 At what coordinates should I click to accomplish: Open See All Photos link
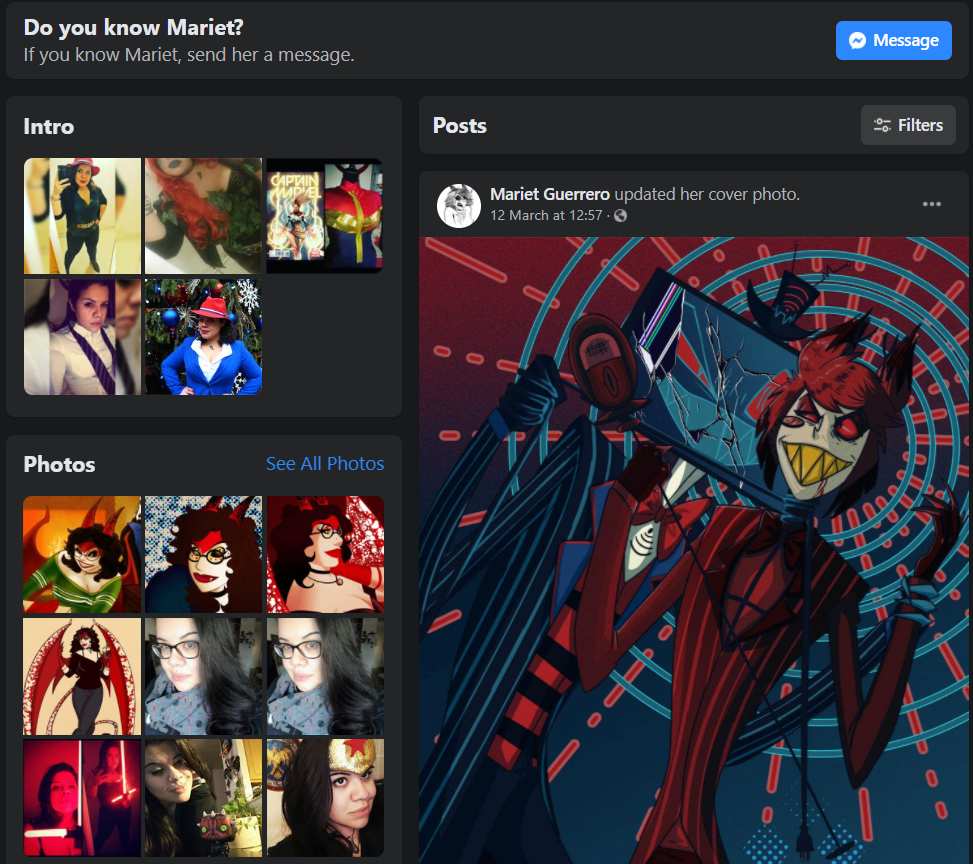325,464
